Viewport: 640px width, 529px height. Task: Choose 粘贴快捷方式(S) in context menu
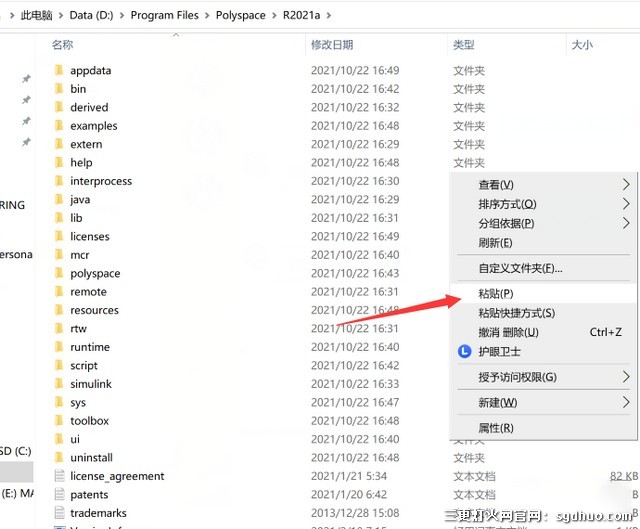coord(543,313)
